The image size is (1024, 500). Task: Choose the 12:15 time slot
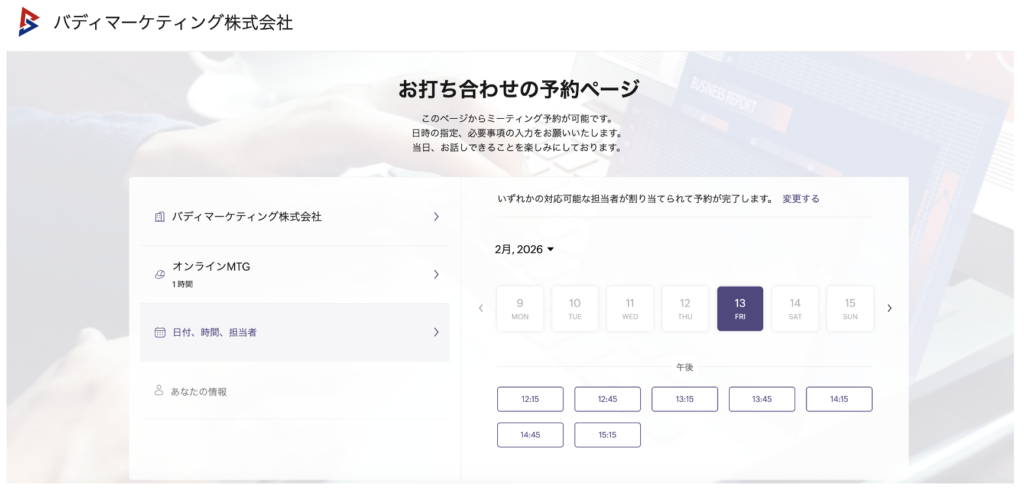click(530, 399)
